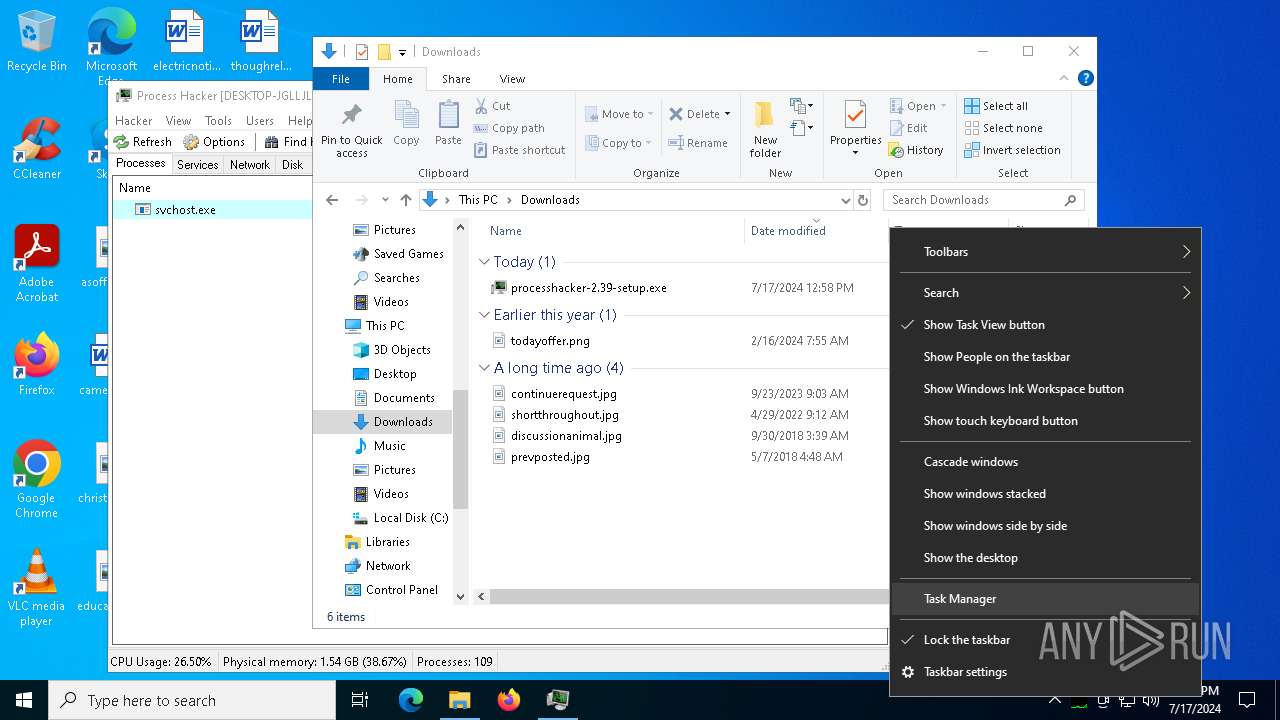The height and width of the screenshot is (720, 1280).
Task: Select processhacker-2.39-setup.exe file
Action: click(x=588, y=288)
